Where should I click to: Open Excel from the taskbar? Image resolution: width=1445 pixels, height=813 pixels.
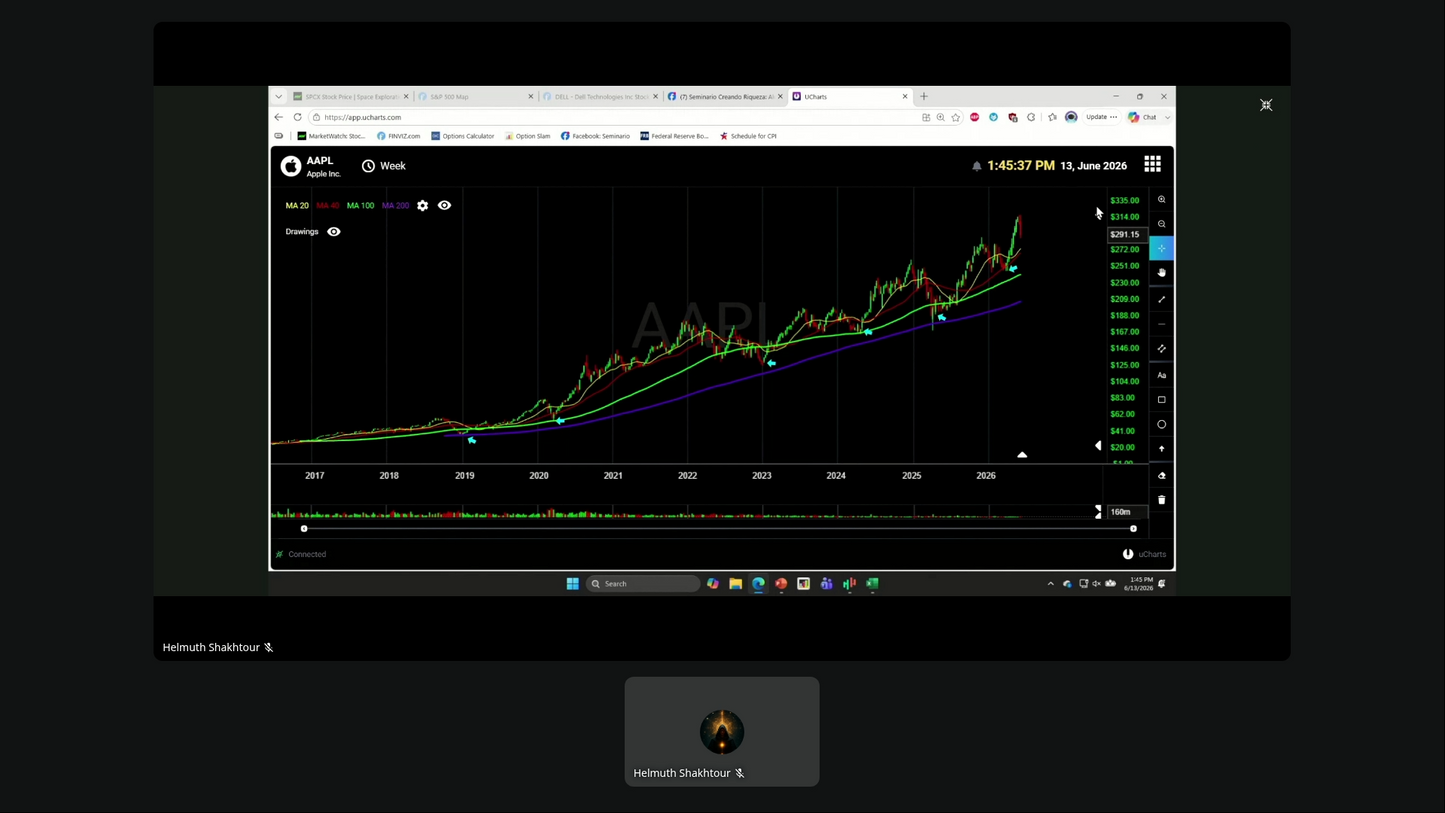872,584
